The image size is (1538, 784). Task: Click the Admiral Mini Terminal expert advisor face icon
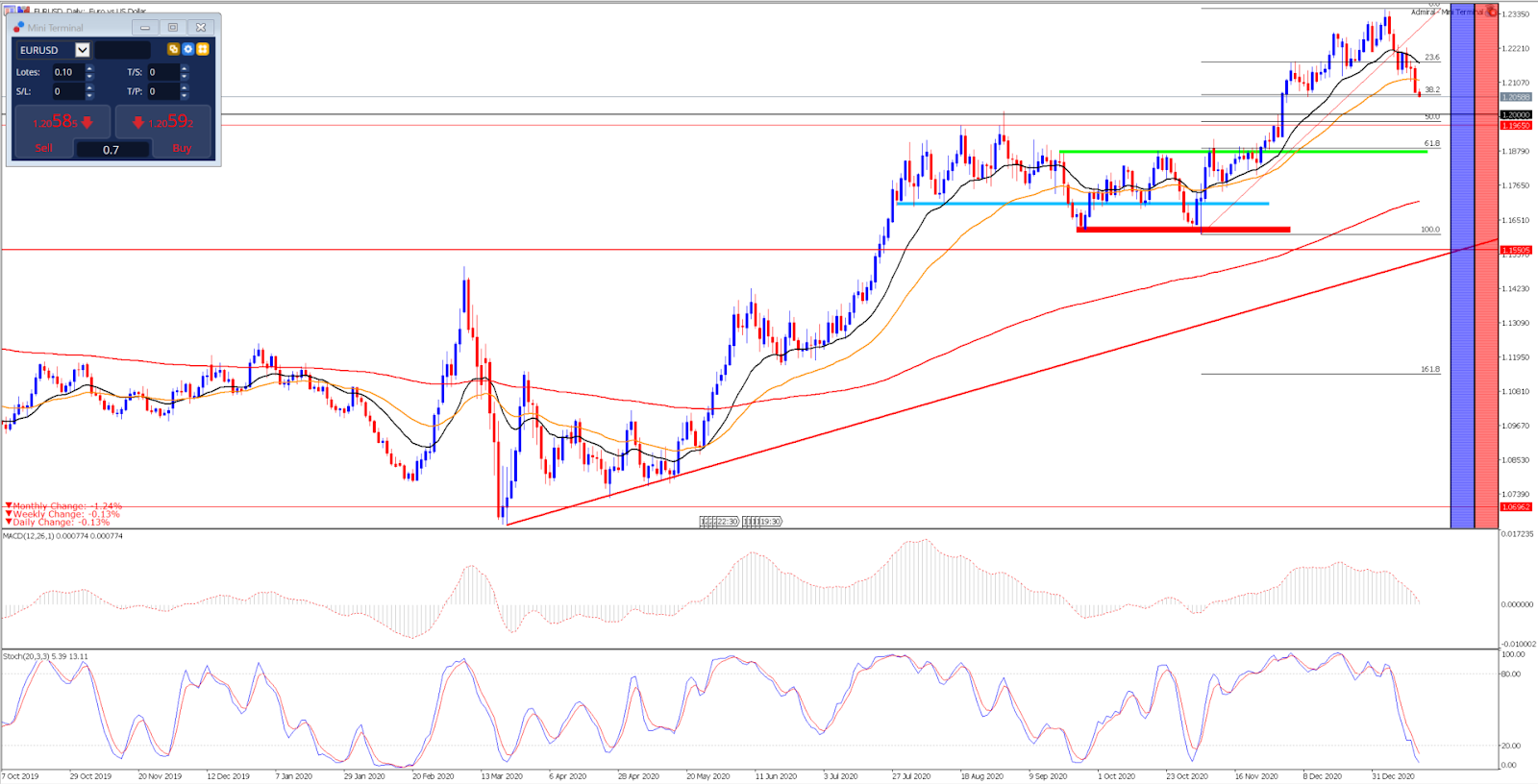tap(1492, 12)
